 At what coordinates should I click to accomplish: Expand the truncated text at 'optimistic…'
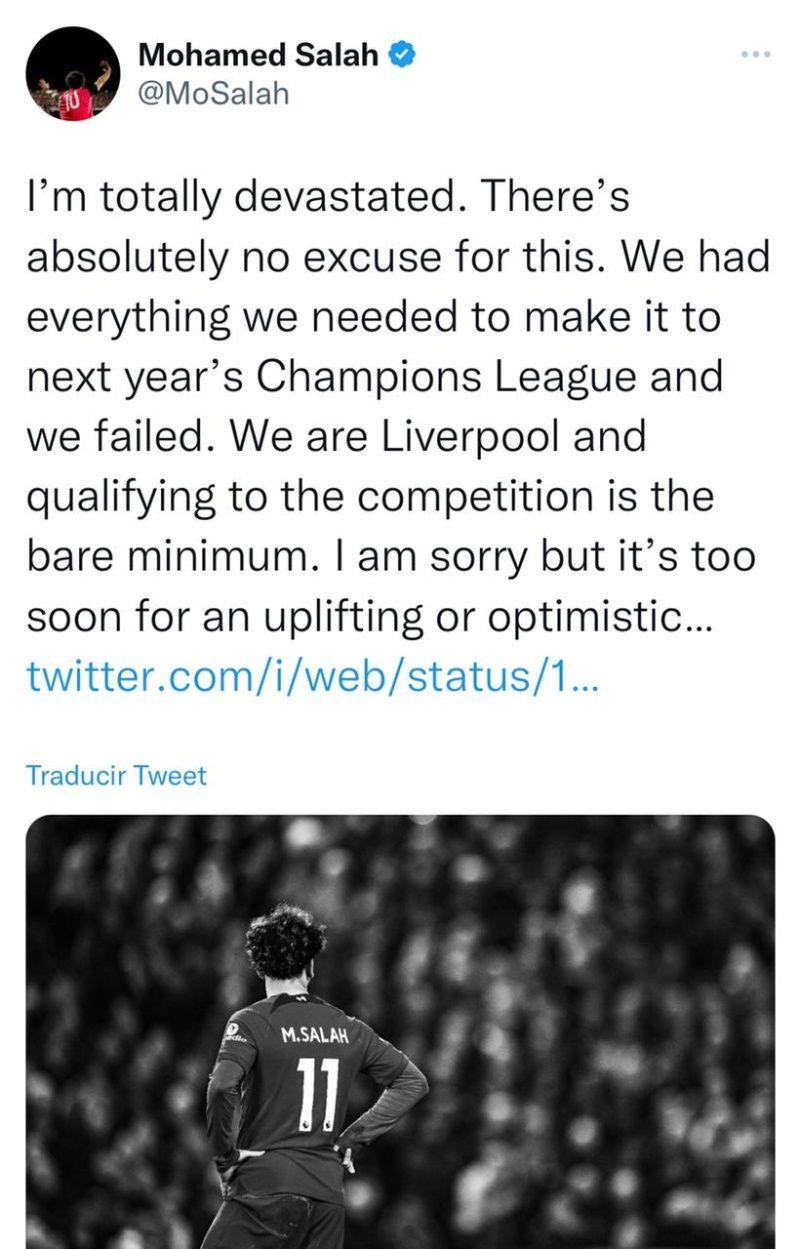(x=608, y=618)
